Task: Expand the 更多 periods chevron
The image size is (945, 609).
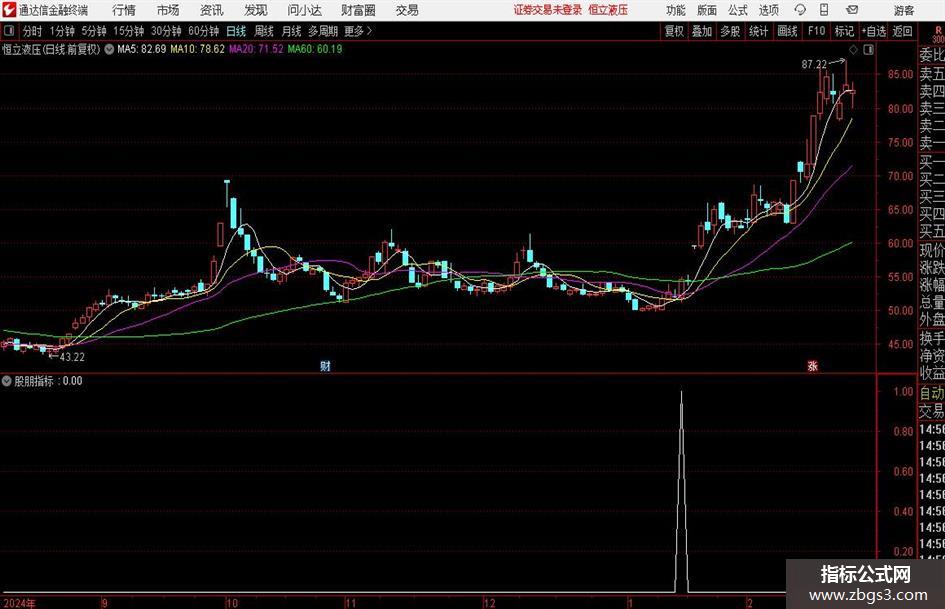Action: 370,31
